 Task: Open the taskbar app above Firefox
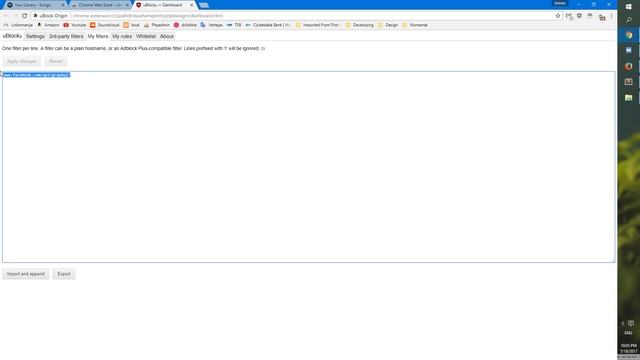629,50
